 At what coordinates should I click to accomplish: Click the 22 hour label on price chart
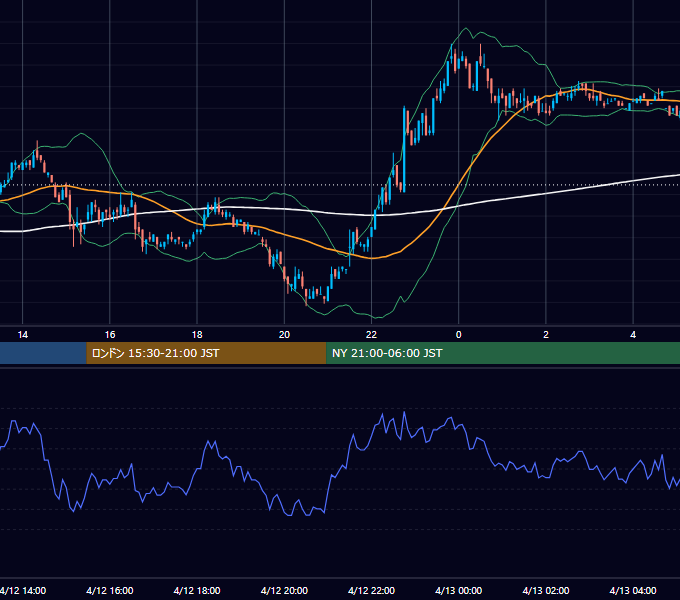click(371, 335)
